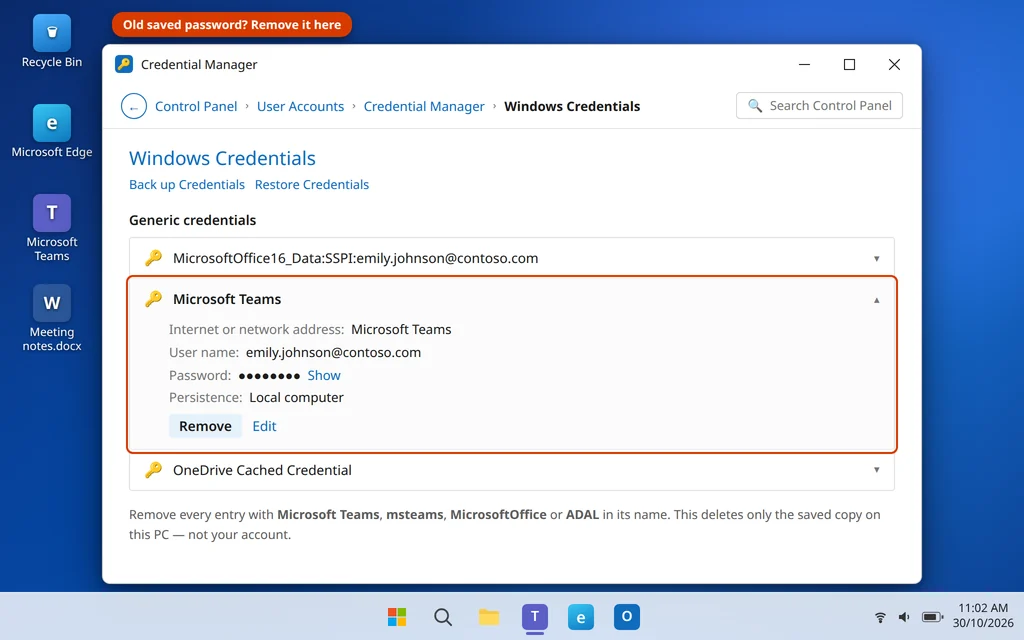Open taskbar Search
Viewport: 1024px width, 640px height.
(x=443, y=616)
